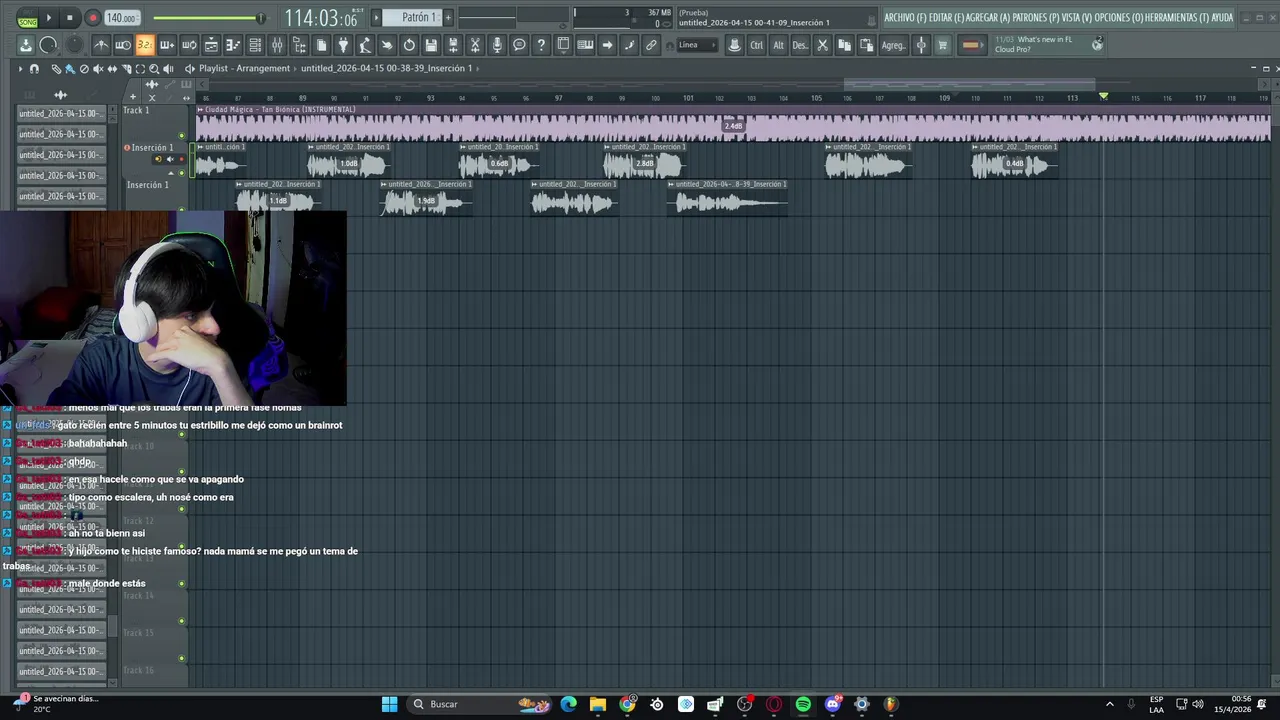Select the playlist Draw pencil tool
The width and height of the screenshot is (1280, 720).
point(56,68)
